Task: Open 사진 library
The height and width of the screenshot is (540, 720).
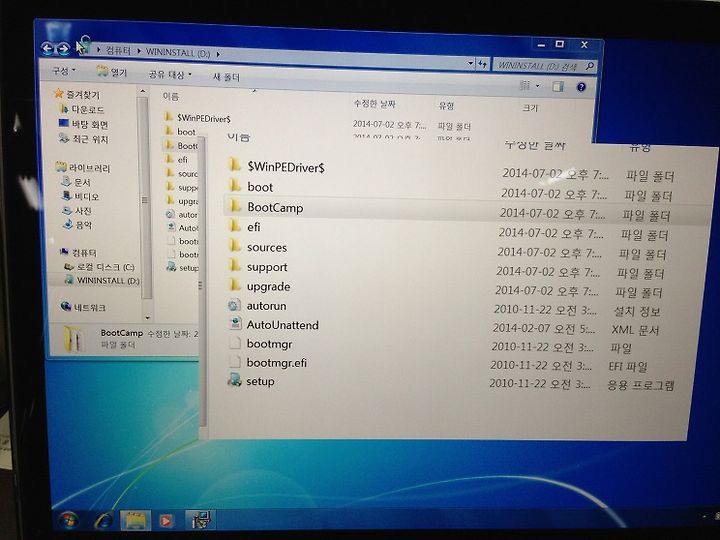Action: point(77,211)
